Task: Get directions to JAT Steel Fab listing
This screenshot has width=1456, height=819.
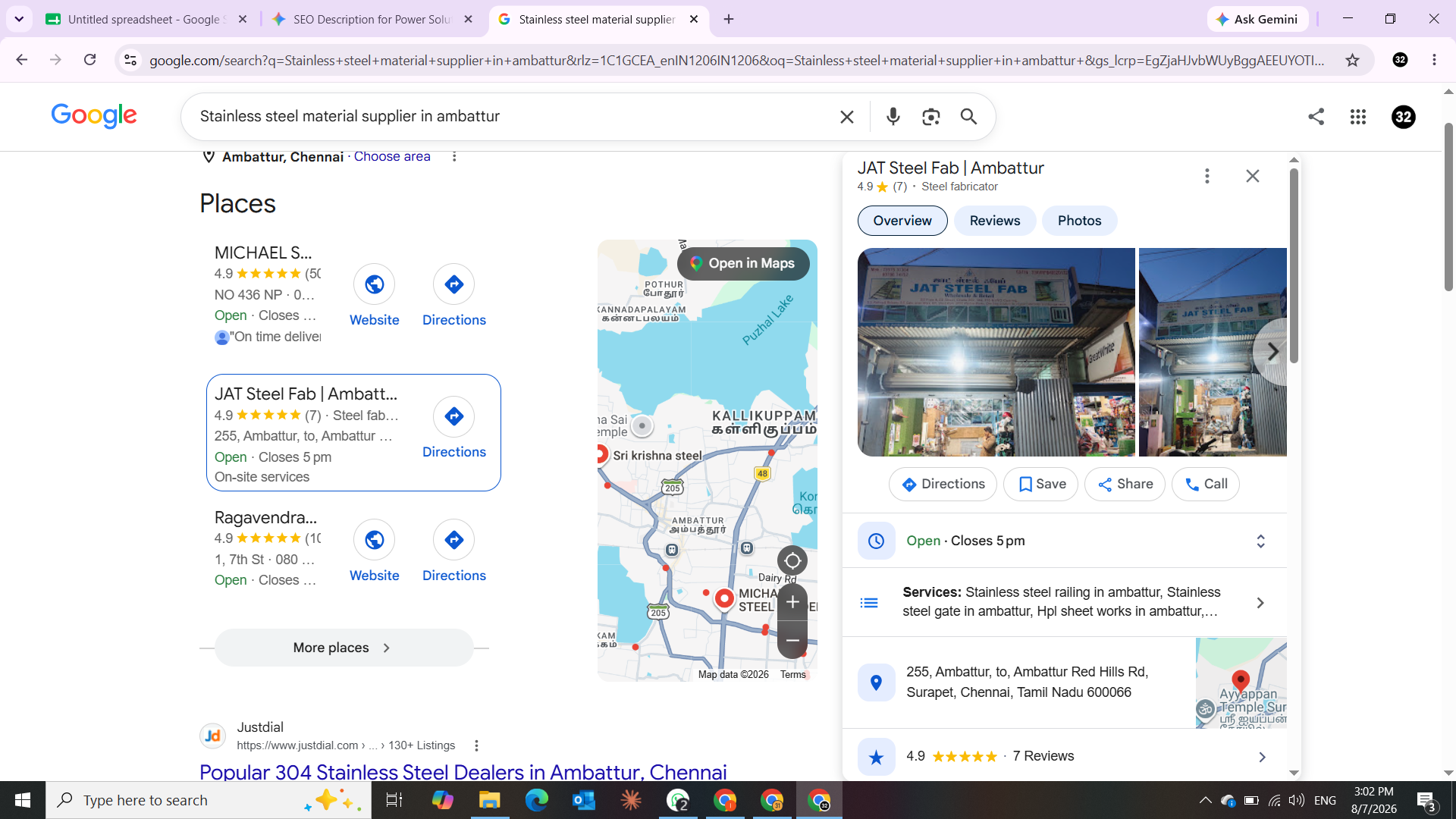Action: [454, 416]
